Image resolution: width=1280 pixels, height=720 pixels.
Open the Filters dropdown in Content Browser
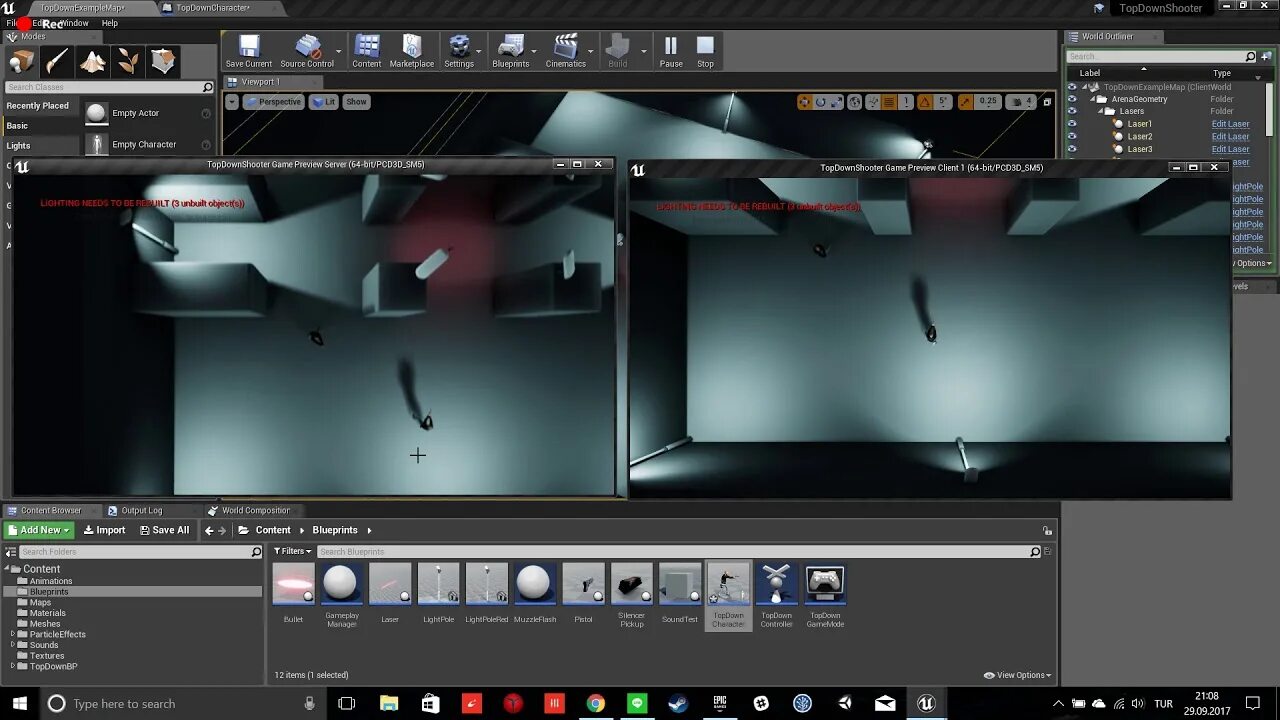(293, 551)
